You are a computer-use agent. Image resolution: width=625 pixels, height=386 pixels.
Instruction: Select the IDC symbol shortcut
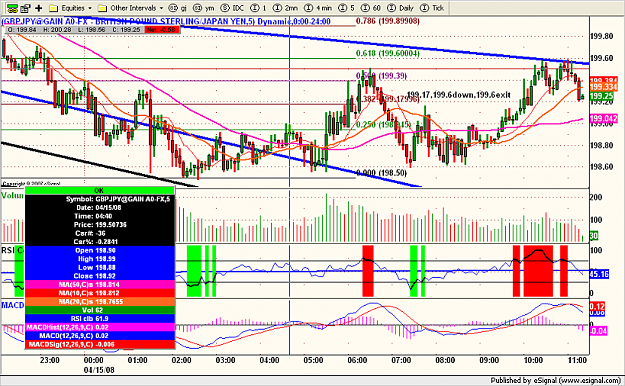coord(233,8)
